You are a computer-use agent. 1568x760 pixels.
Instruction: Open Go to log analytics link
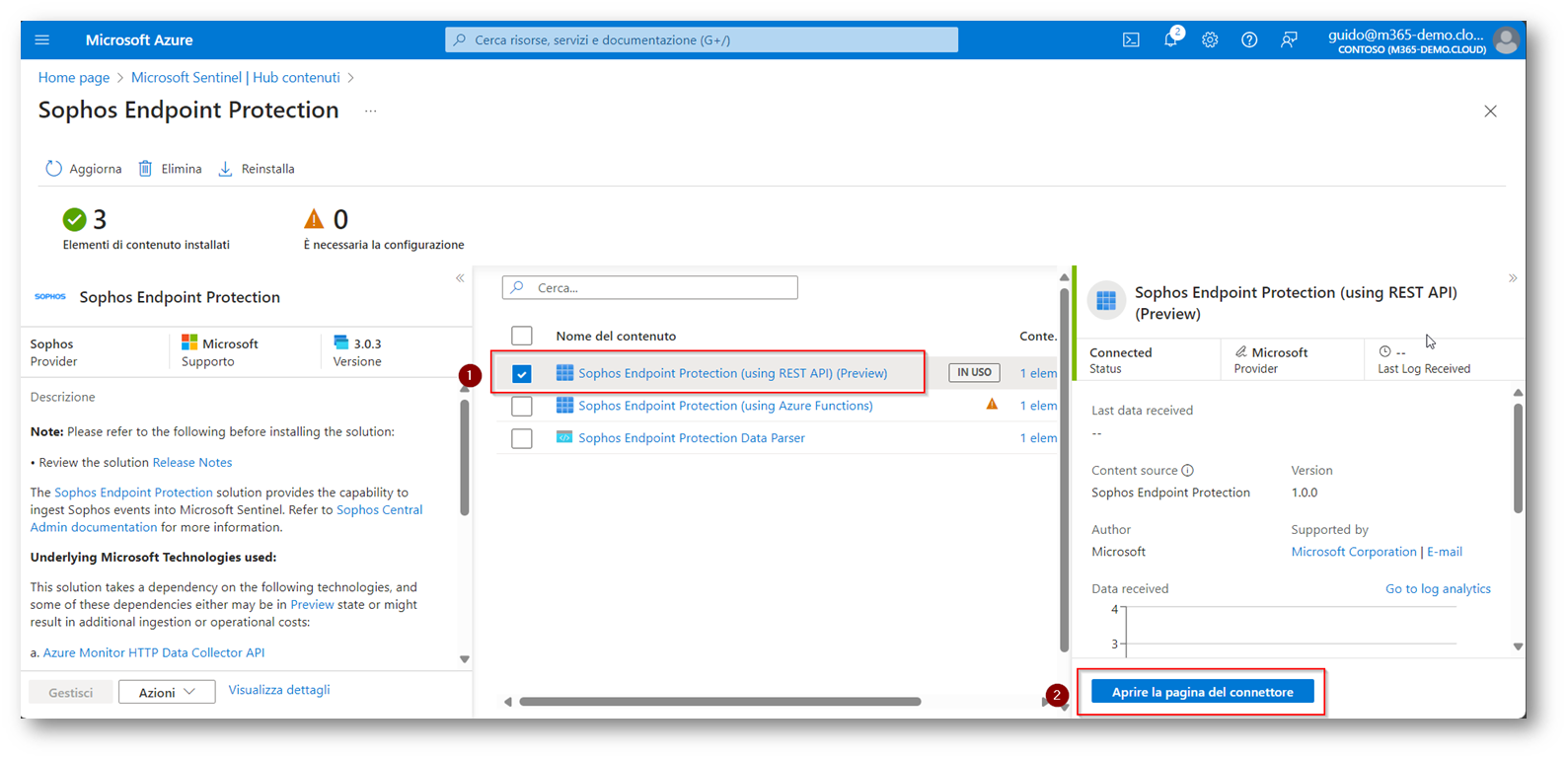point(1438,588)
